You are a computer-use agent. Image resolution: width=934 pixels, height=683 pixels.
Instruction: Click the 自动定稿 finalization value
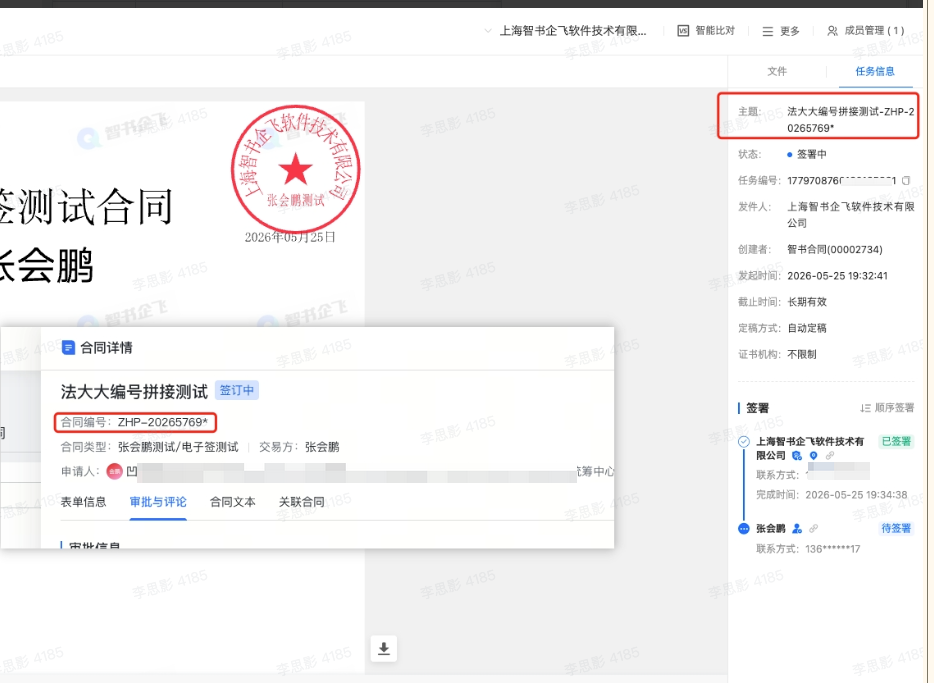tap(807, 328)
